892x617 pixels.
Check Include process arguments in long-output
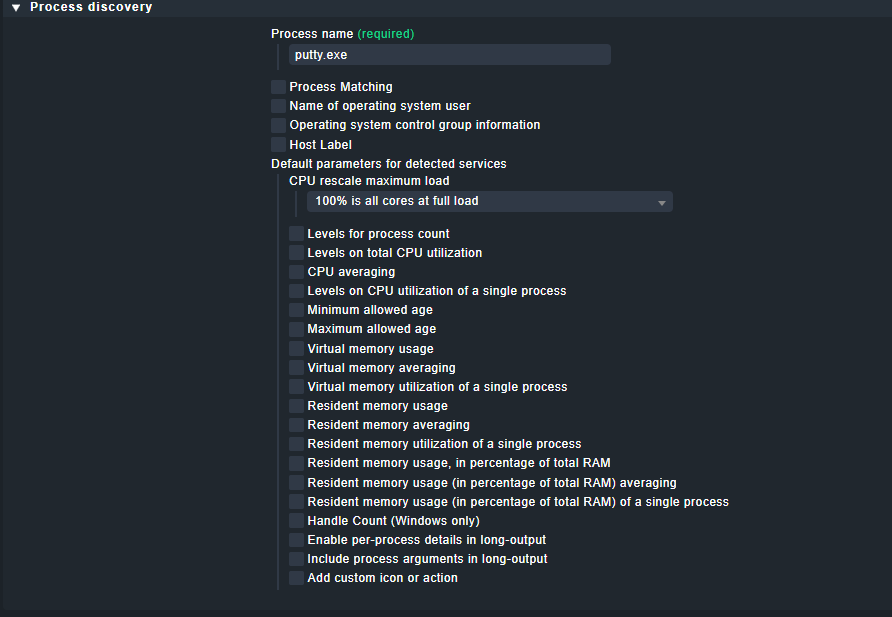[296, 559]
